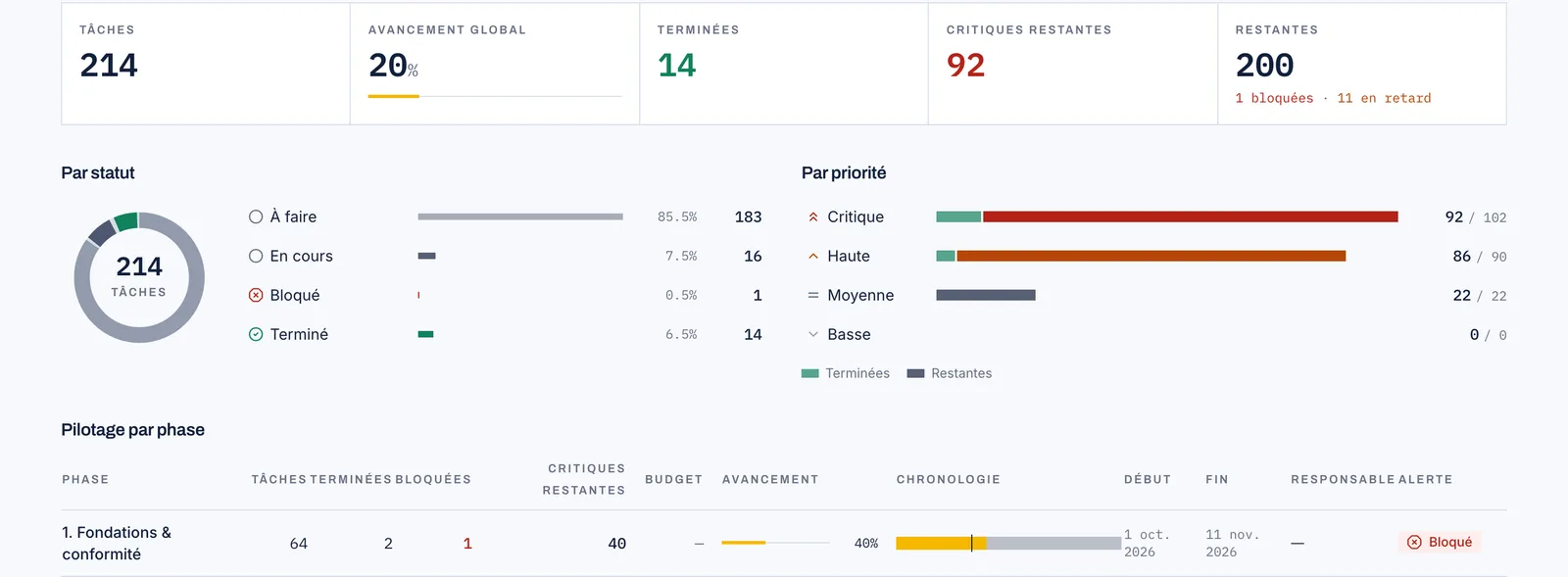This screenshot has width=1568, height=577.
Task: Click the "11 nov. 2026" end date
Action: click(x=1232, y=543)
